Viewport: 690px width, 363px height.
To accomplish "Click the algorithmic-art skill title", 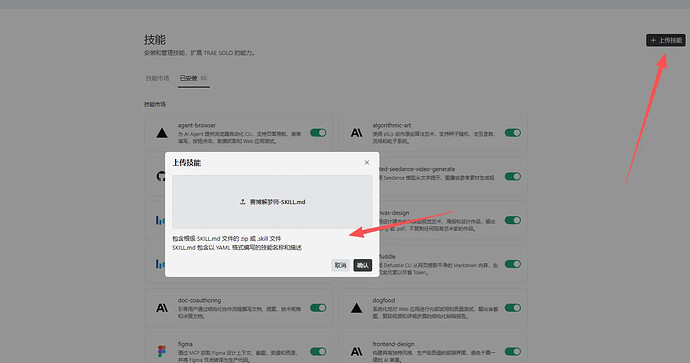I will (x=392, y=125).
